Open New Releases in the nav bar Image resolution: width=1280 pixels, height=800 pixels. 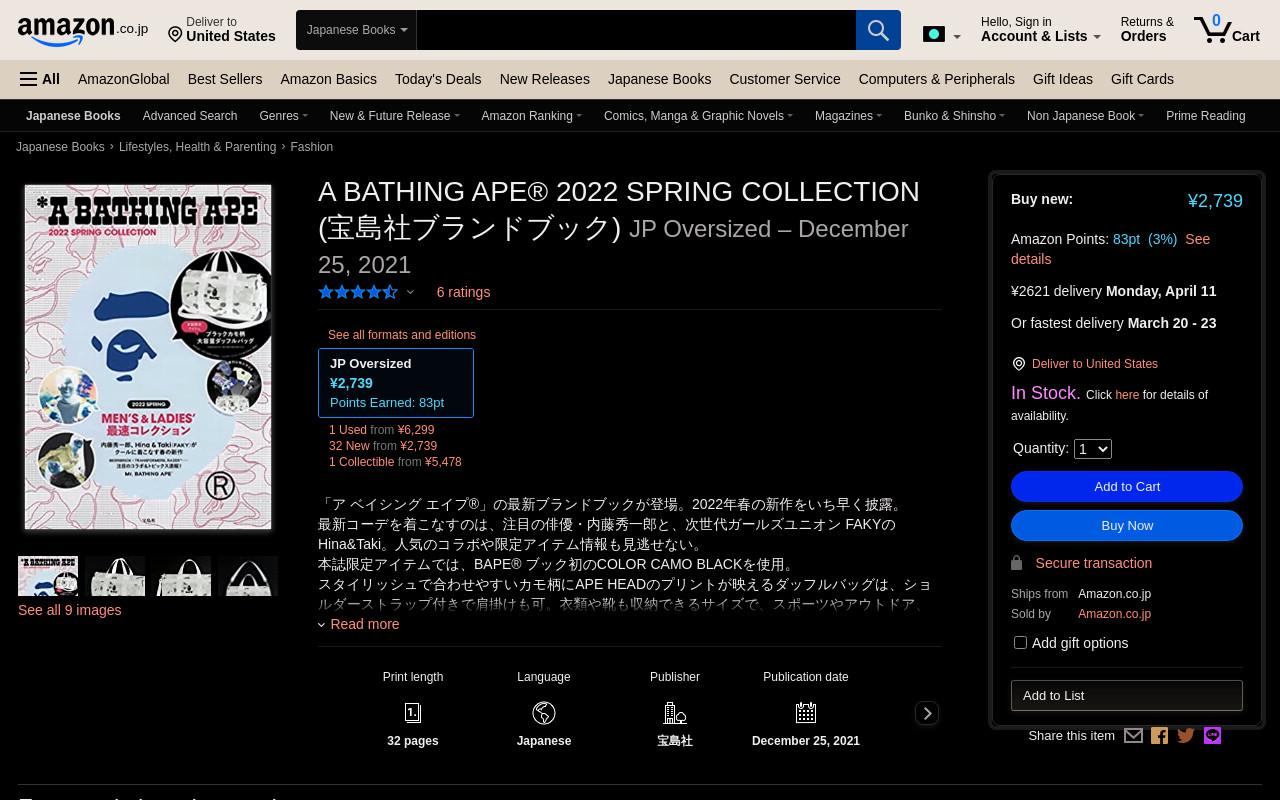544,79
